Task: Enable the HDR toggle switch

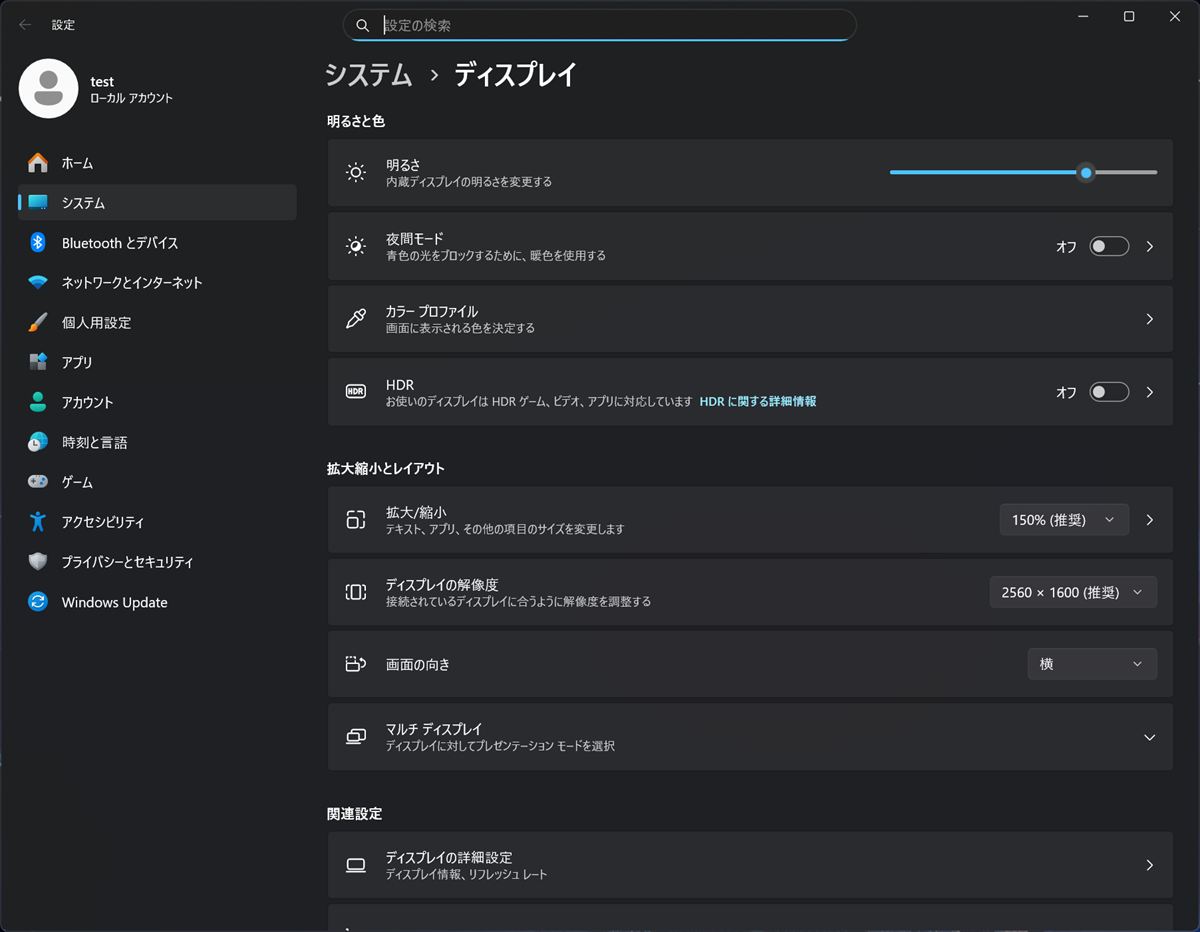Action: tap(1109, 392)
